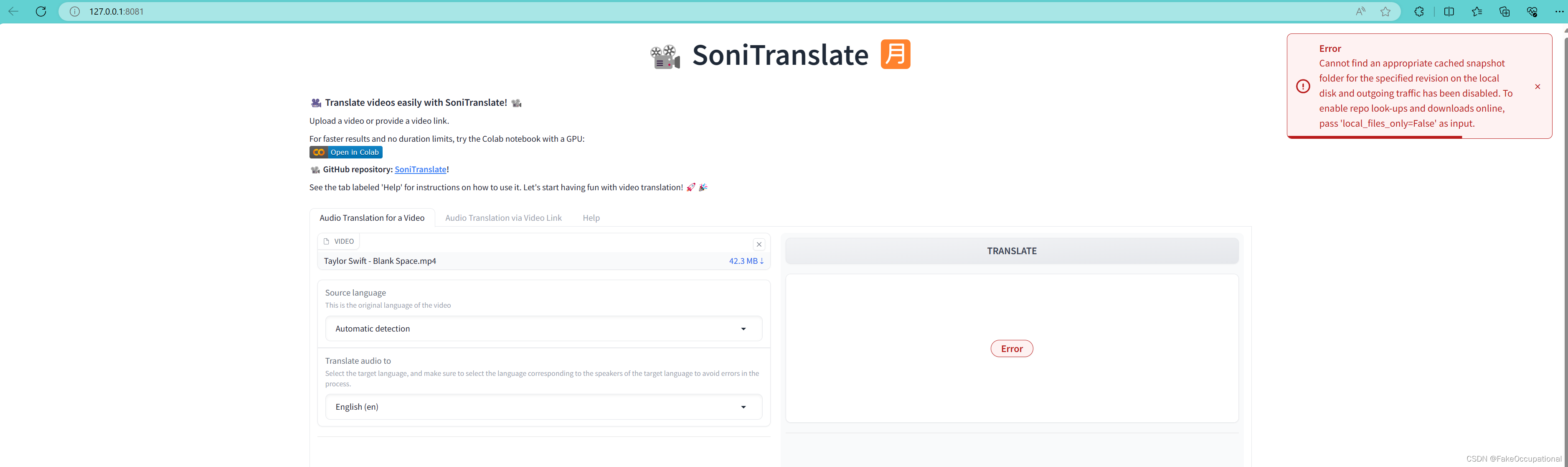The height and width of the screenshot is (467, 1568).
Task: Open the favorites list icon
Action: pos(1477,12)
